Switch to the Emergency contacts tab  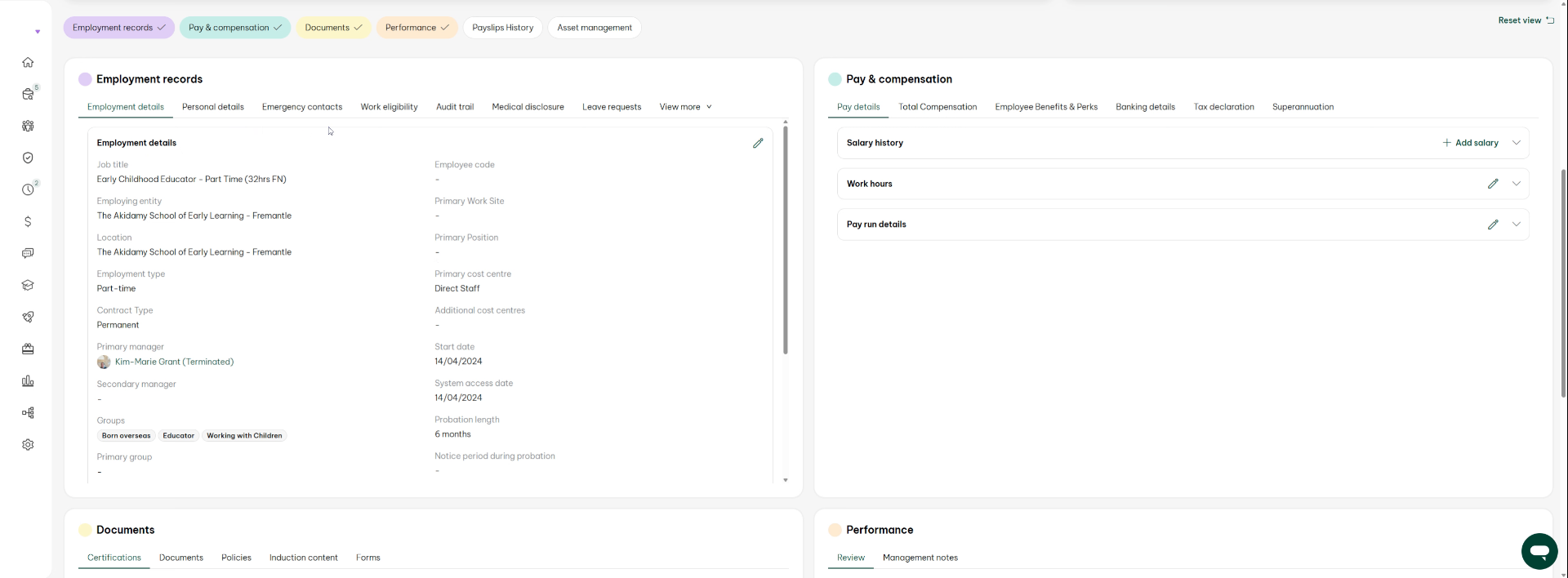(302, 107)
